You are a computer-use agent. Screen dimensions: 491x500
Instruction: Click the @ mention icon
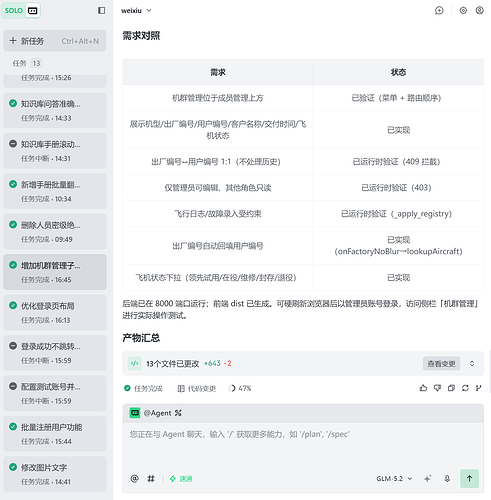(134, 479)
